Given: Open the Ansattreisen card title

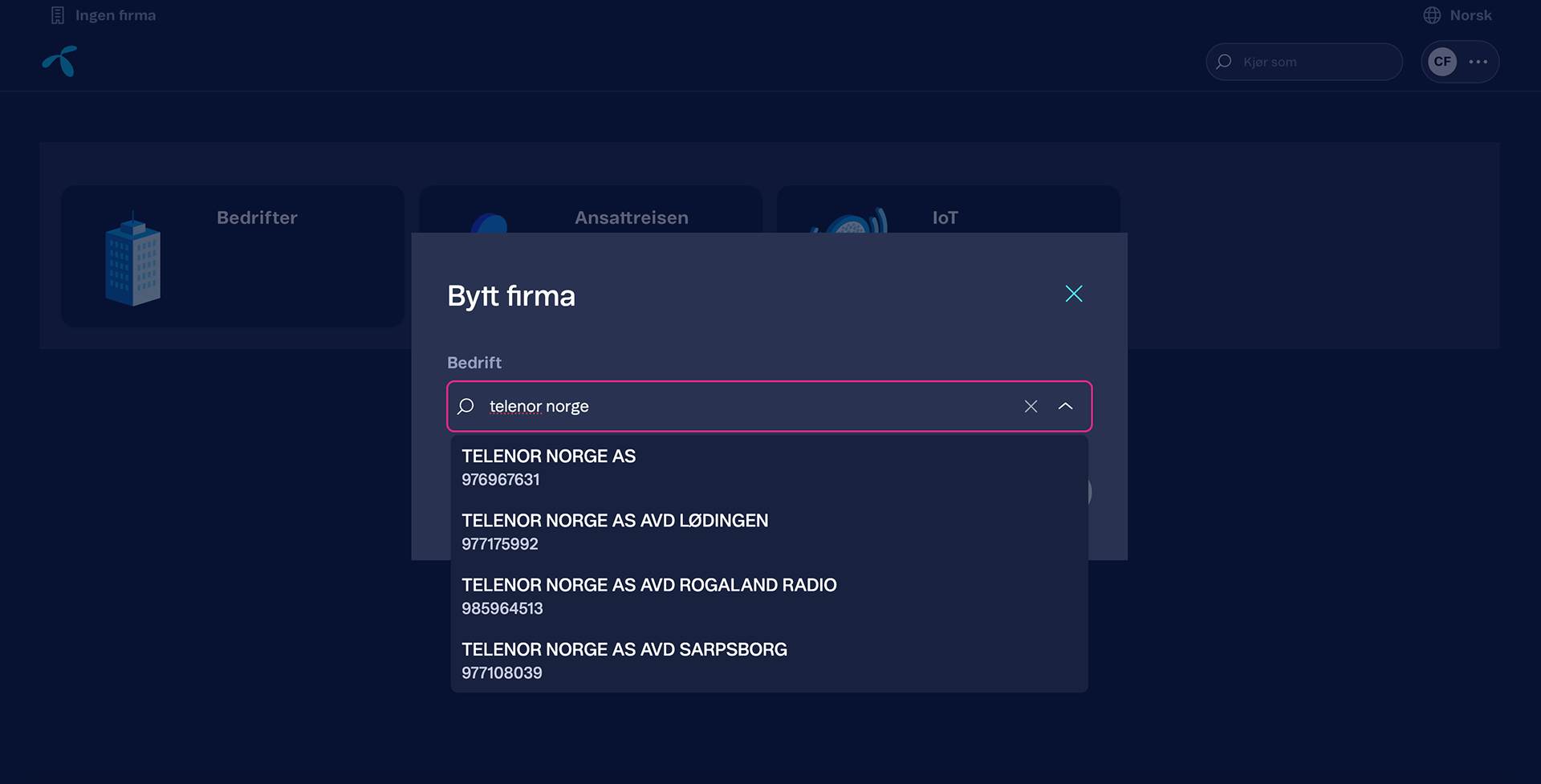Looking at the screenshot, I should pyautogui.click(x=632, y=217).
